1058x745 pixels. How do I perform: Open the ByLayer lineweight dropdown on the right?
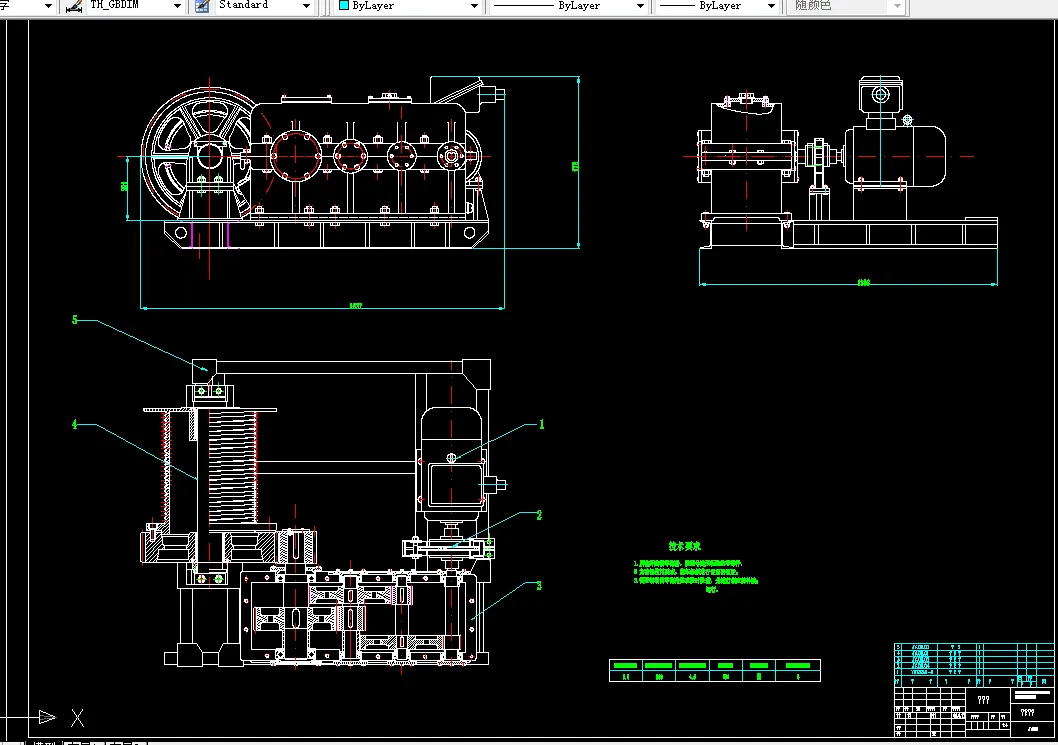[x=771, y=6]
